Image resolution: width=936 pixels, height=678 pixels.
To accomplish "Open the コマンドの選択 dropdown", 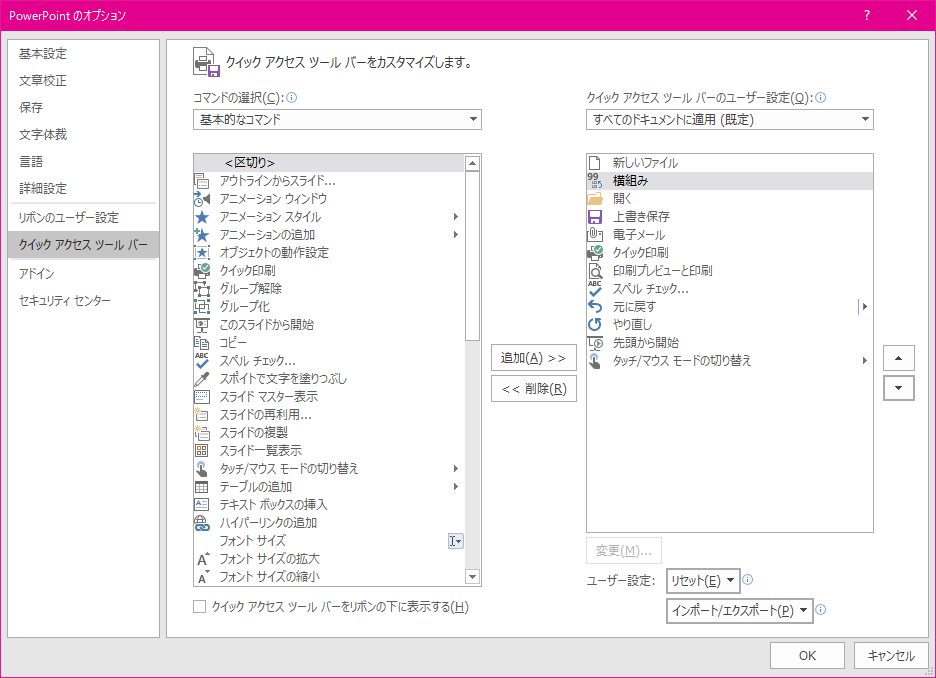I will pos(337,119).
